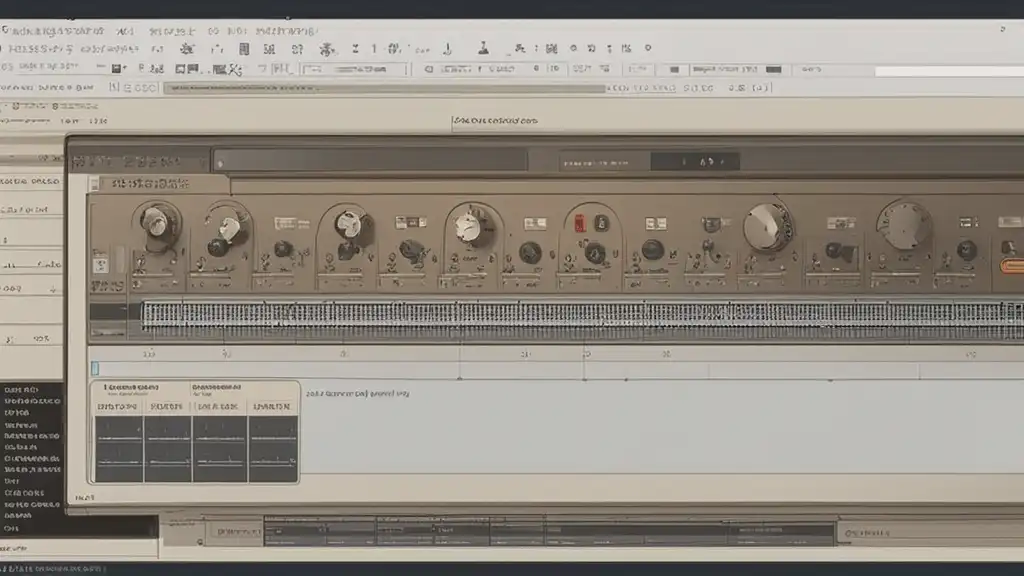Open the third dark thumbnail in lower panel
The height and width of the screenshot is (576, 1024).
click(x=220, y=448)
